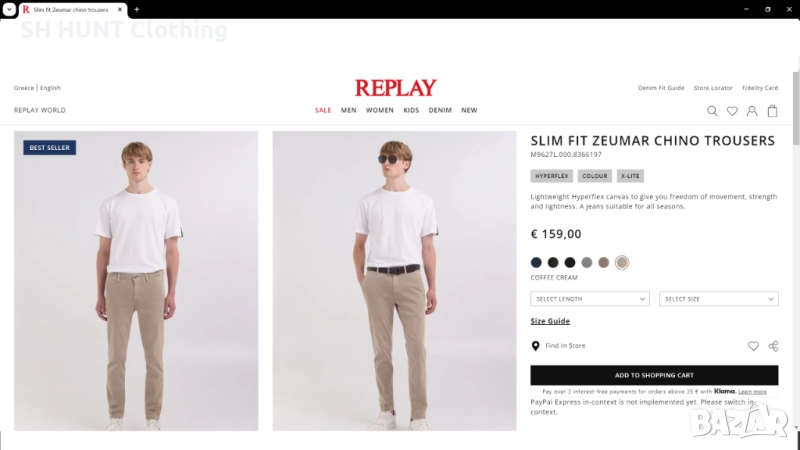Open the browser tab list chevron
Viewport: 800px width, 450px height.
point(8,9)
